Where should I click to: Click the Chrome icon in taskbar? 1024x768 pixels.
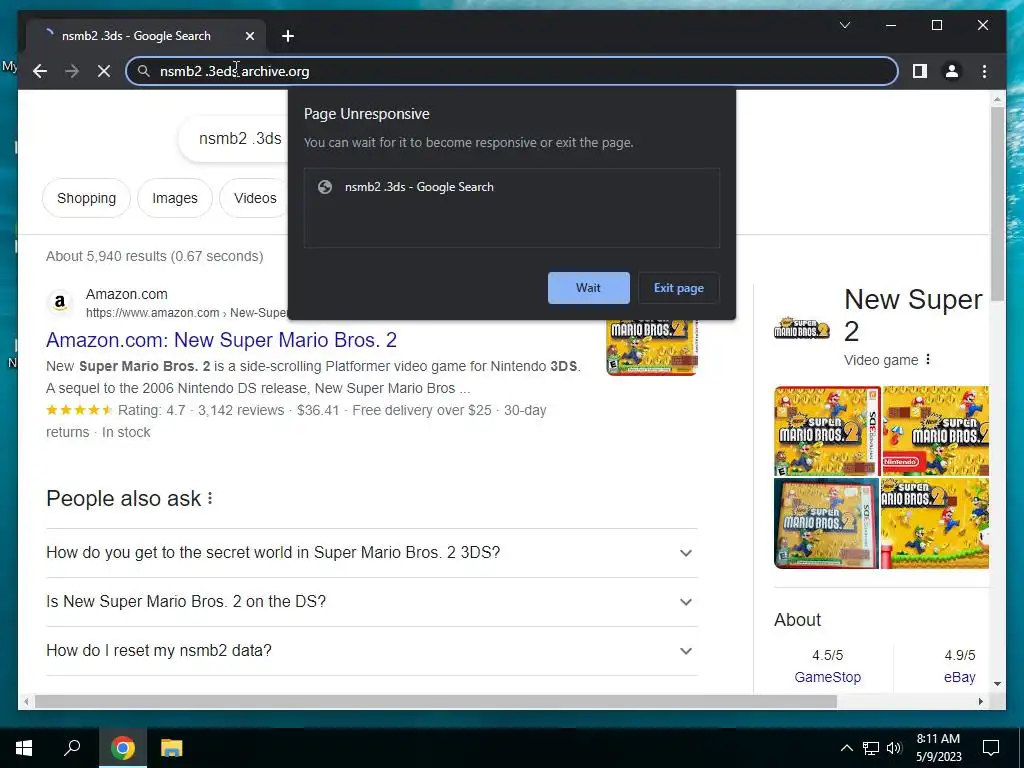pyautogui.click(x=123, y=748)
